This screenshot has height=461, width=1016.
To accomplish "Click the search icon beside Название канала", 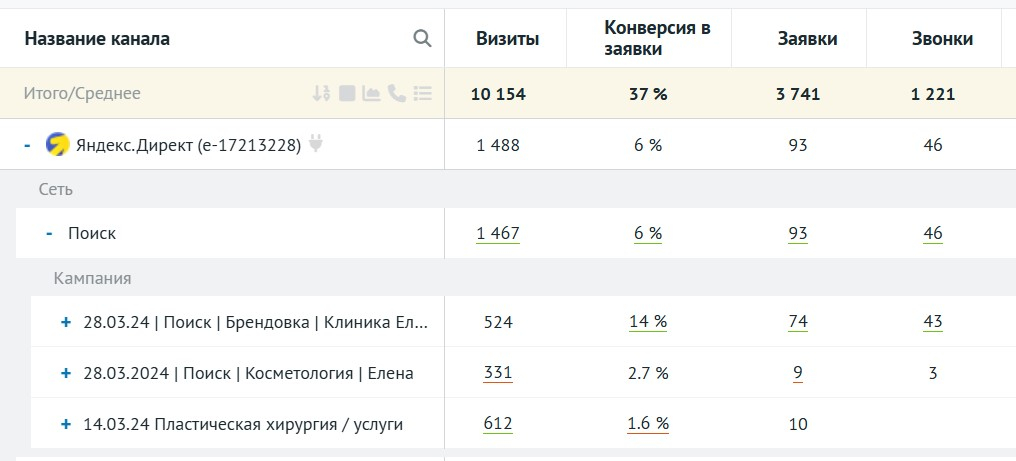I will point(422,39).
